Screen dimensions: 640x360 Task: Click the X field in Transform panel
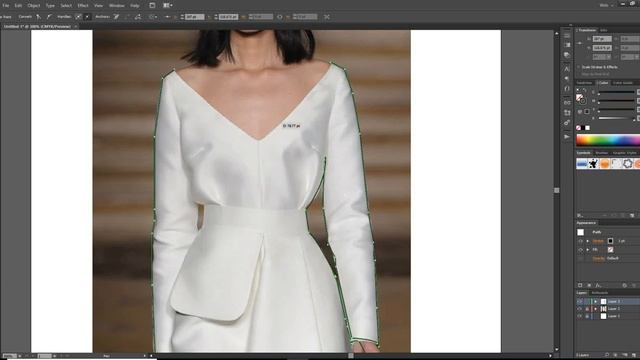tap(602, 39)
